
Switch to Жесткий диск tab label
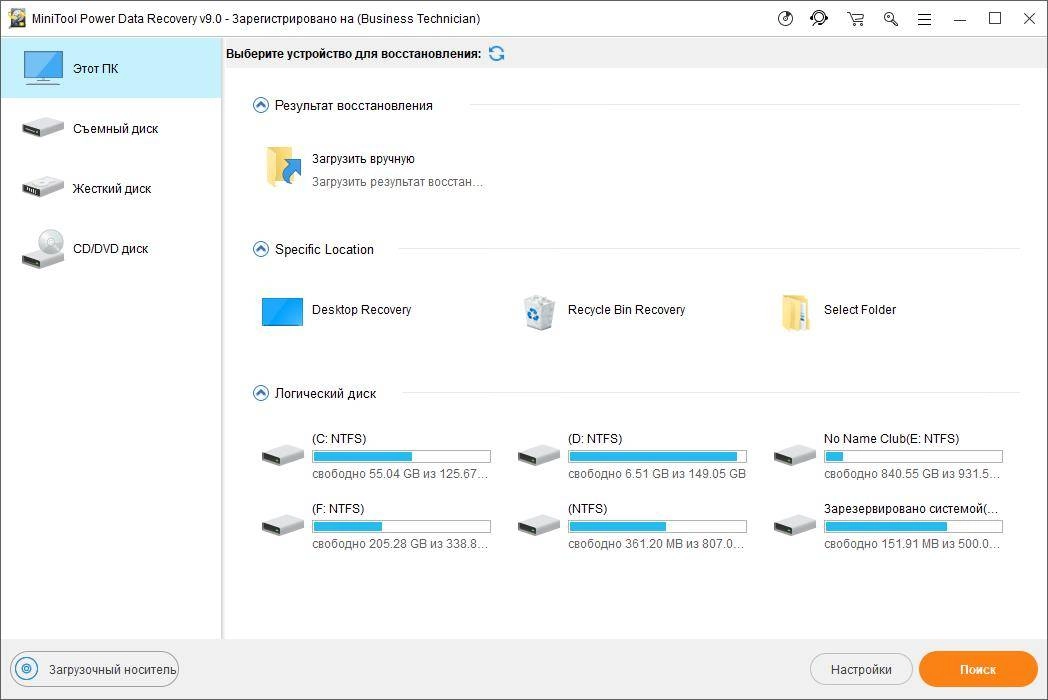click(112, 189)
